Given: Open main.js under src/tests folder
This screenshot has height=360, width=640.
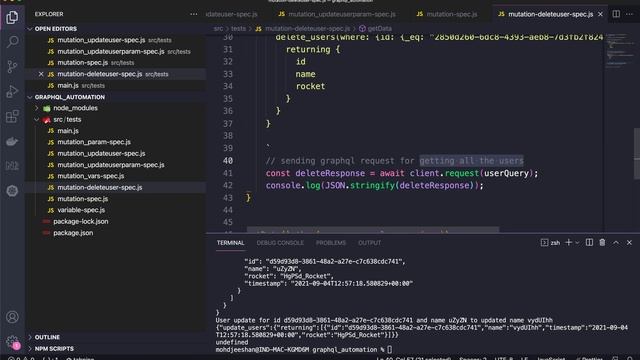Looking at the screenshot, I should (x=68, y=131).
